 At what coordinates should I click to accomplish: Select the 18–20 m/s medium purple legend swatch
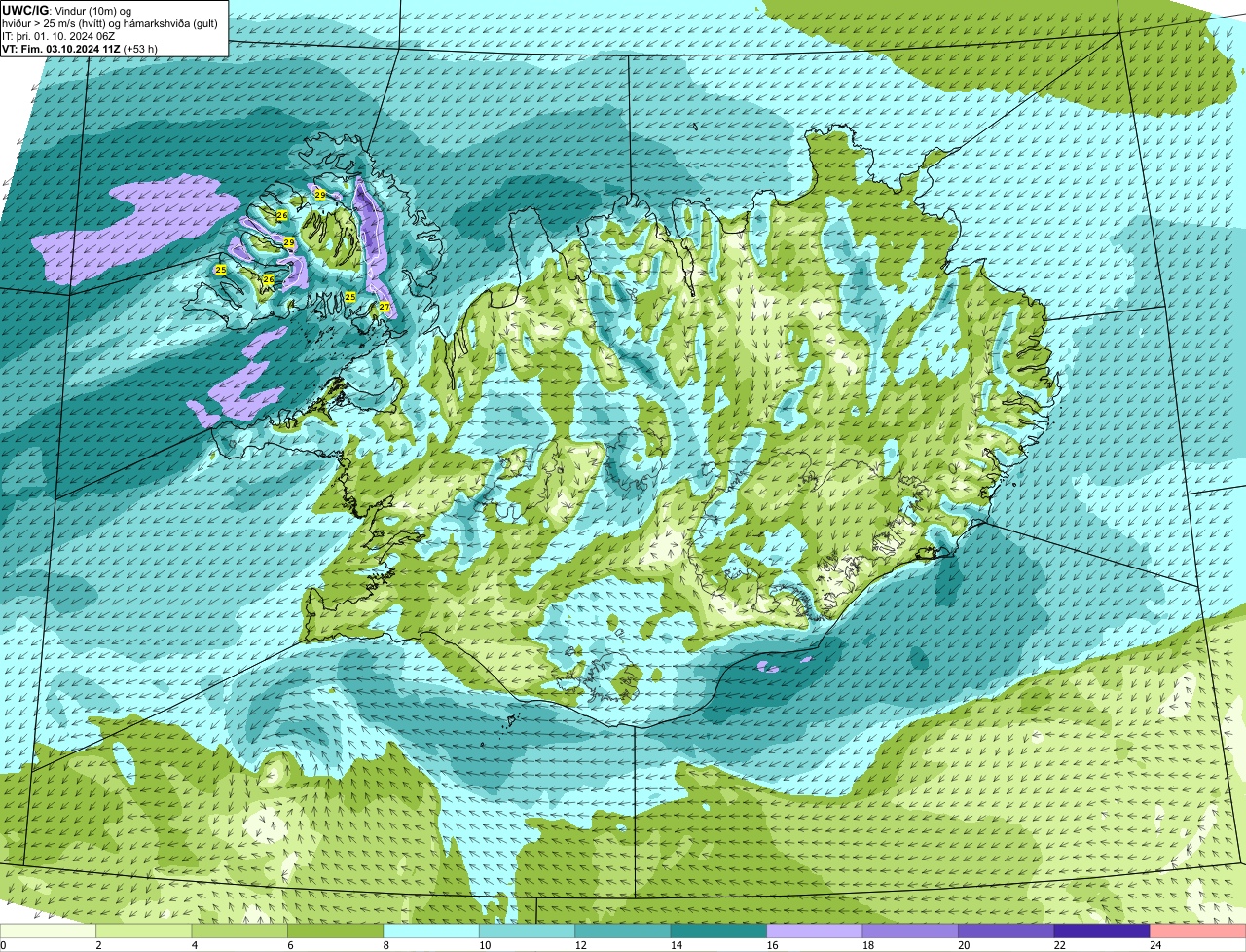coord(910,931)
